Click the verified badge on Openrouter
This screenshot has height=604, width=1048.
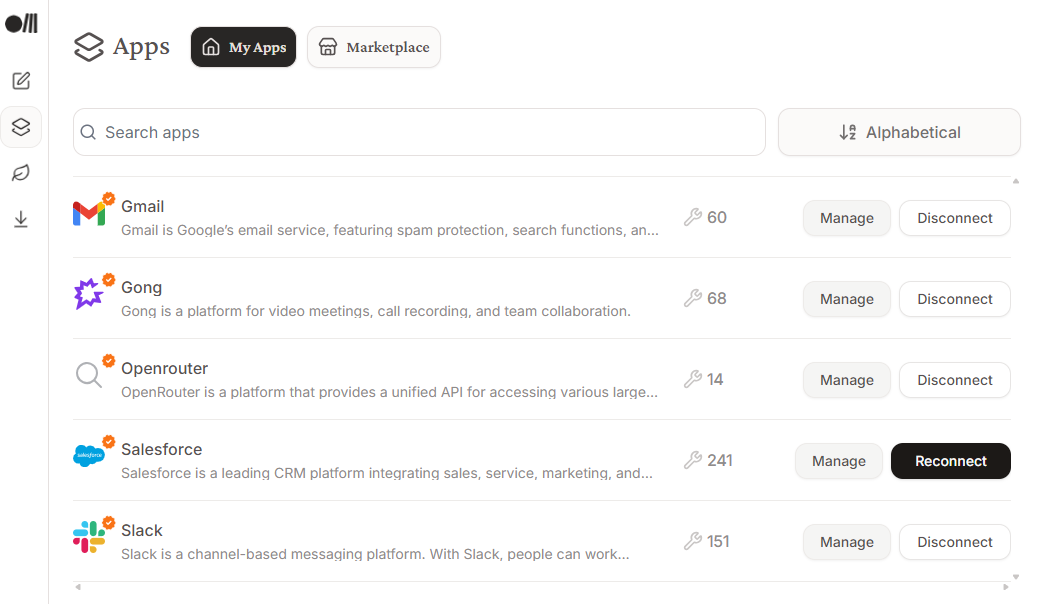[x=108, y=361]
